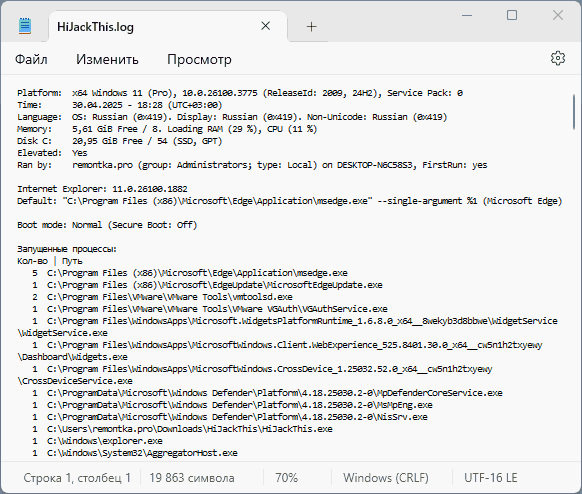Screen dimensions: 582x494
Task: Open the Файл menu
Action: (31, 59)
